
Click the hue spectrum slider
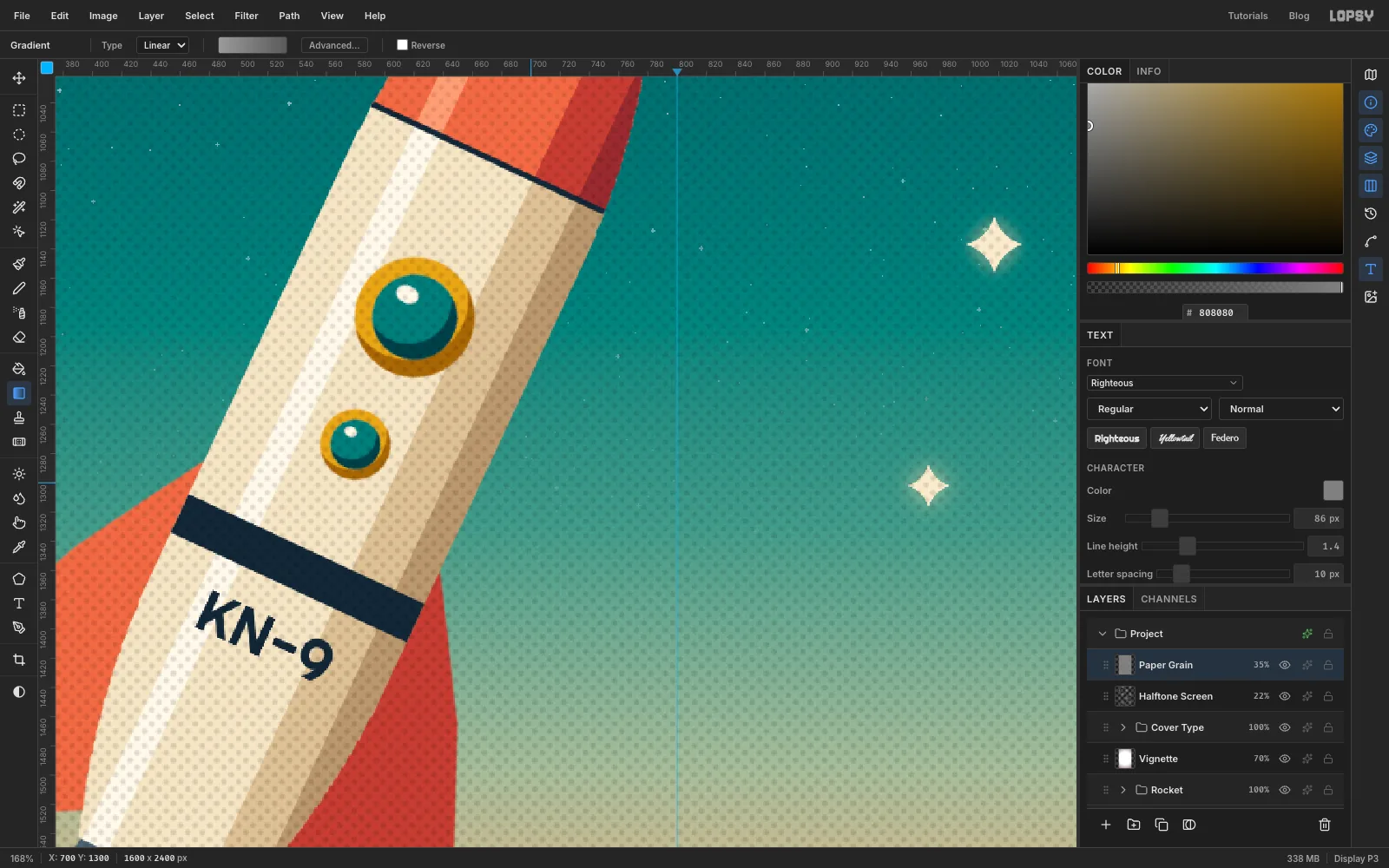click(1215, 268)
